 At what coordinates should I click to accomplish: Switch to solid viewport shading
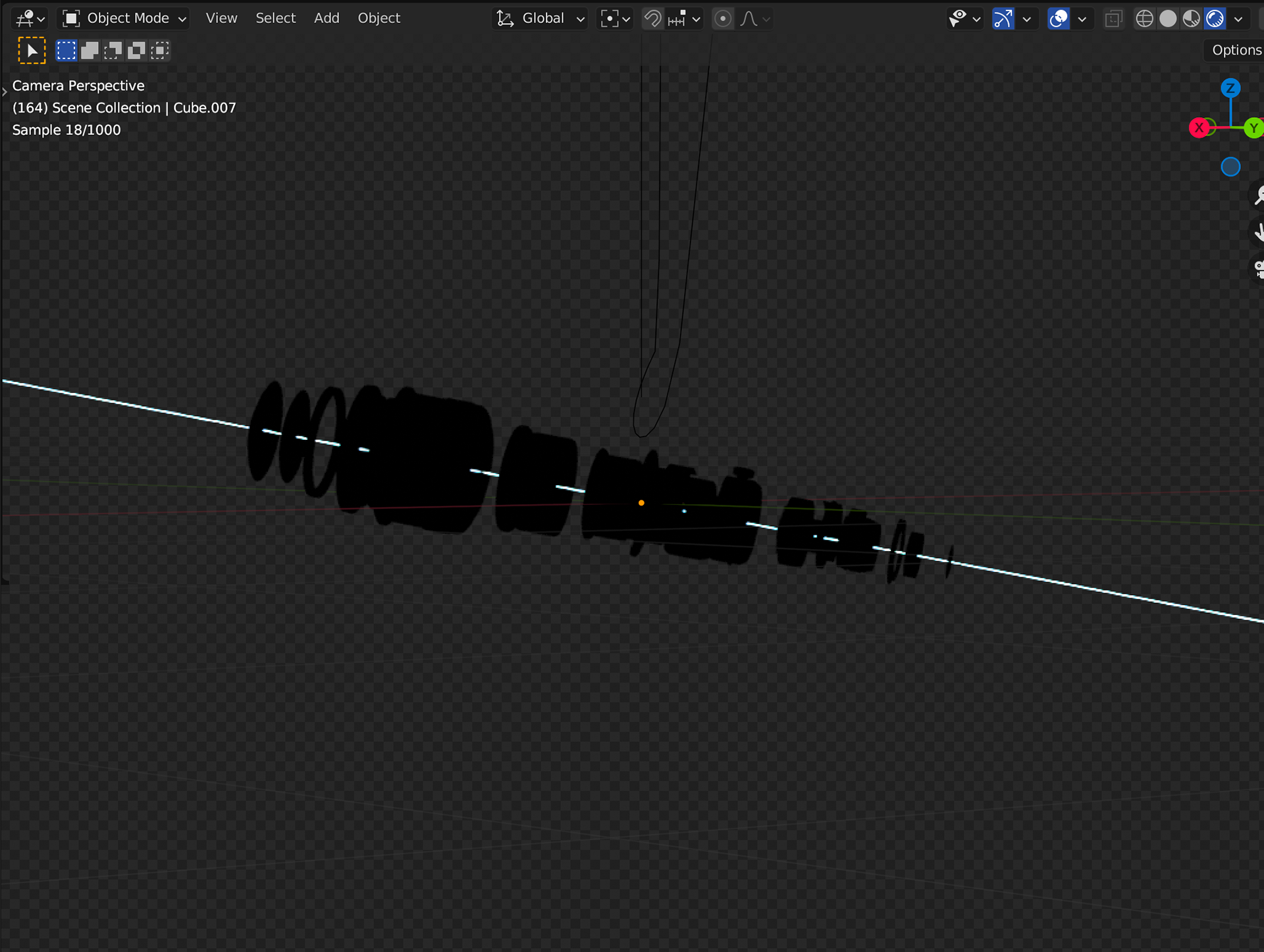1168,18
